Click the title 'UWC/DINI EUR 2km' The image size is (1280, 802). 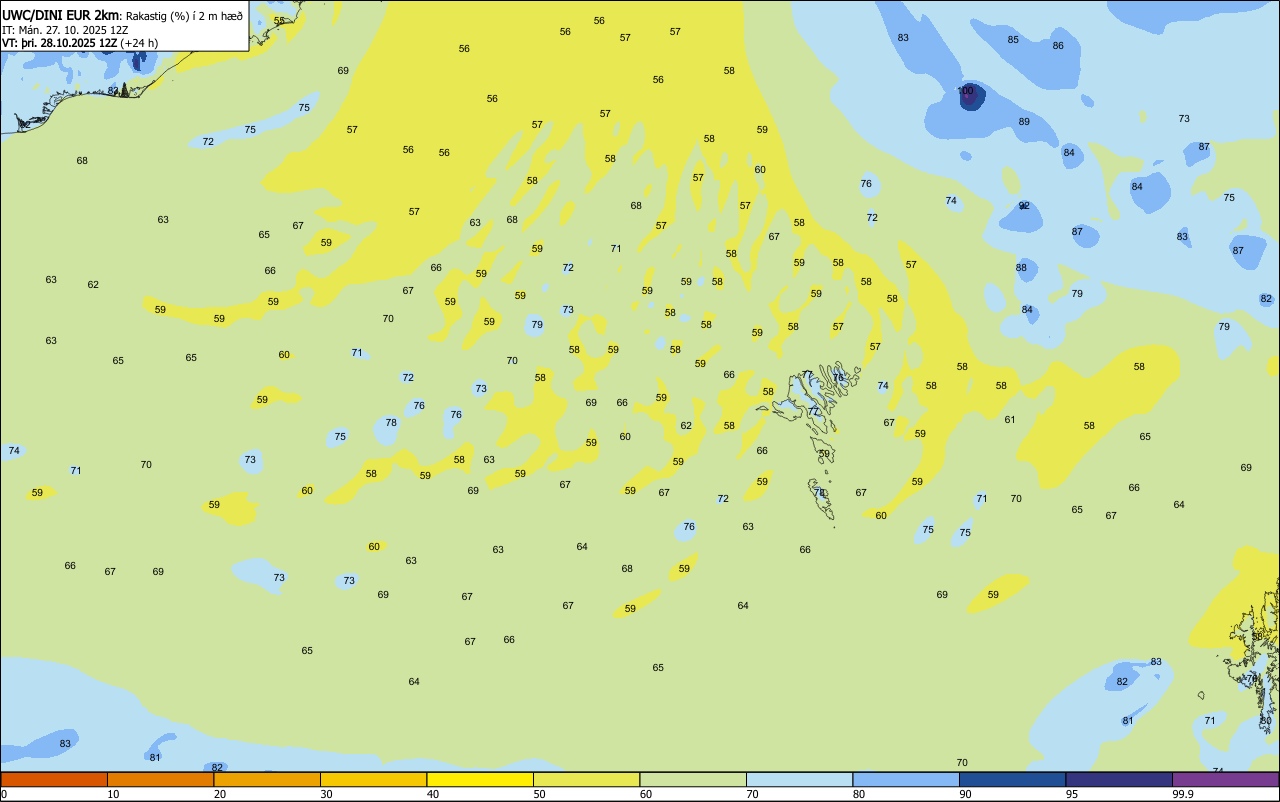pos(60,15)
